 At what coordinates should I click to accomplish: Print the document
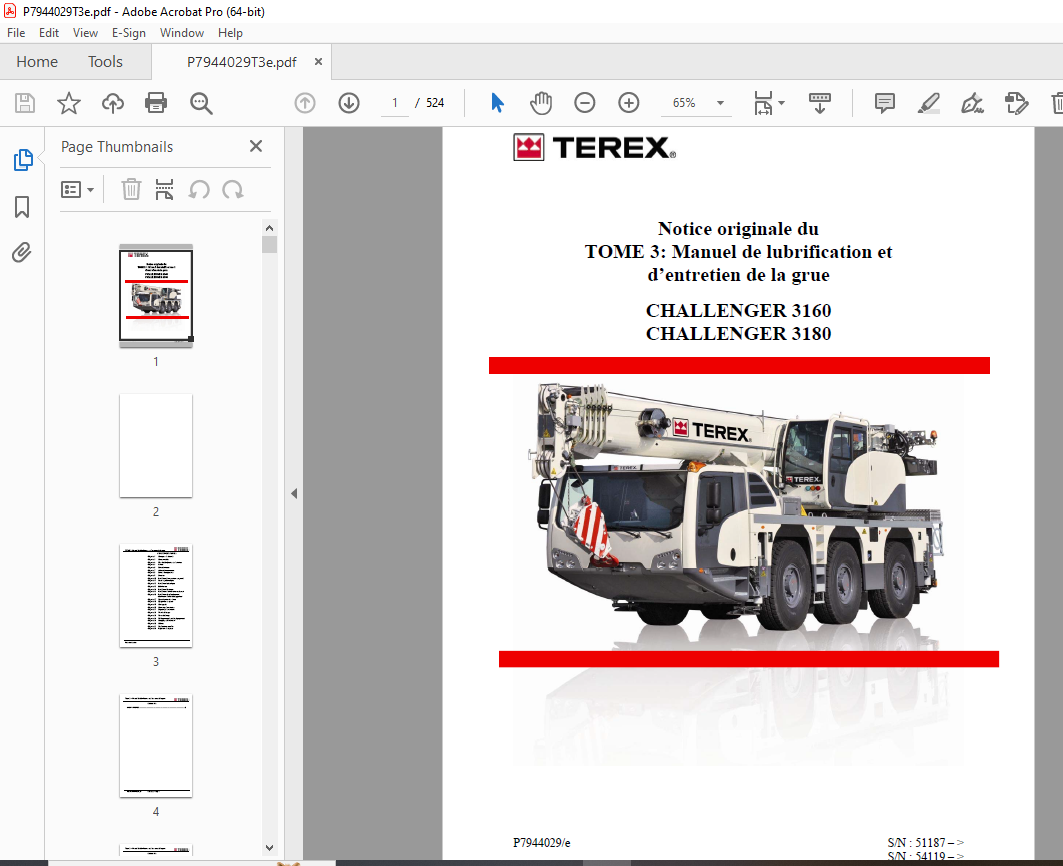(156, 103)
